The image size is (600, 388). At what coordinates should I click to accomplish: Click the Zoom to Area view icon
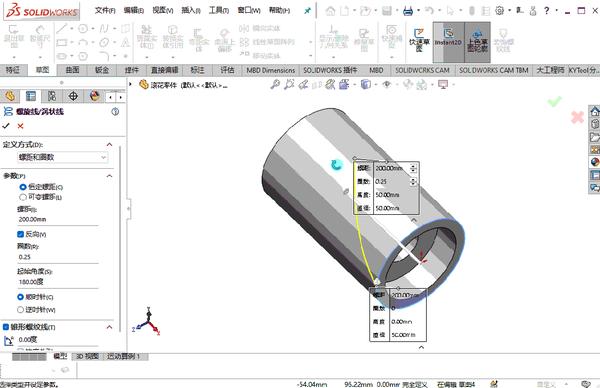[289, 85]
